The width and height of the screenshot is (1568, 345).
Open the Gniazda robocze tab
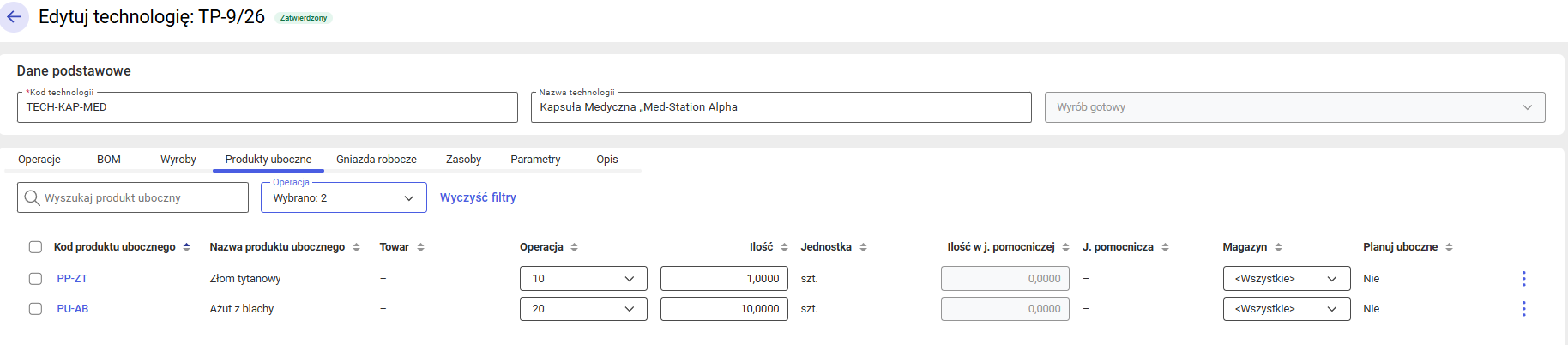coord(377,160)
